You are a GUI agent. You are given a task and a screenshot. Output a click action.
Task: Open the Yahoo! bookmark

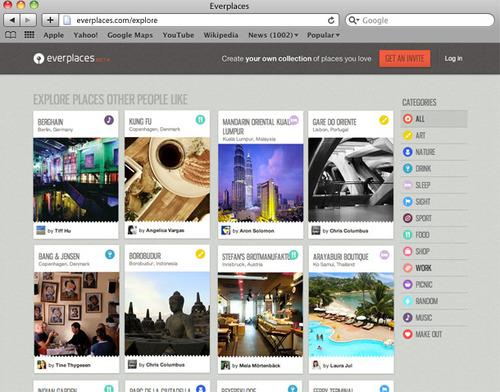pos(86,35)
